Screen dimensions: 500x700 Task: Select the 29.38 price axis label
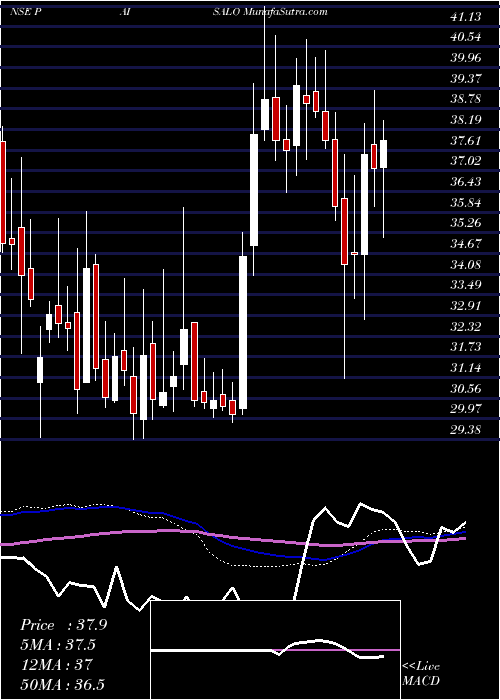(x=466, y=430)
